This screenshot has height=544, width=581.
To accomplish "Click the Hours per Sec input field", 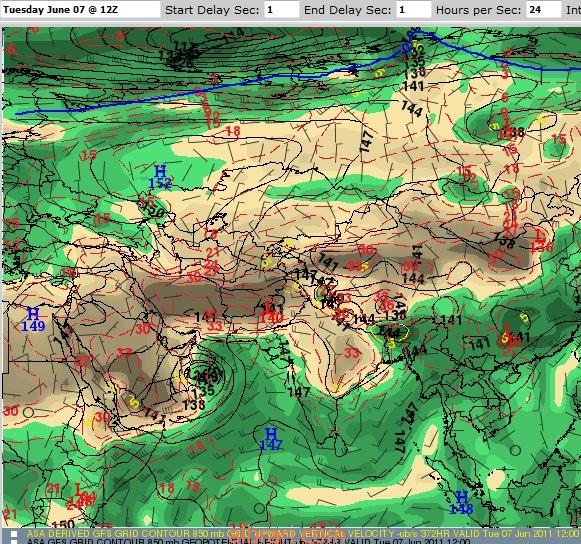I will 543,10.
